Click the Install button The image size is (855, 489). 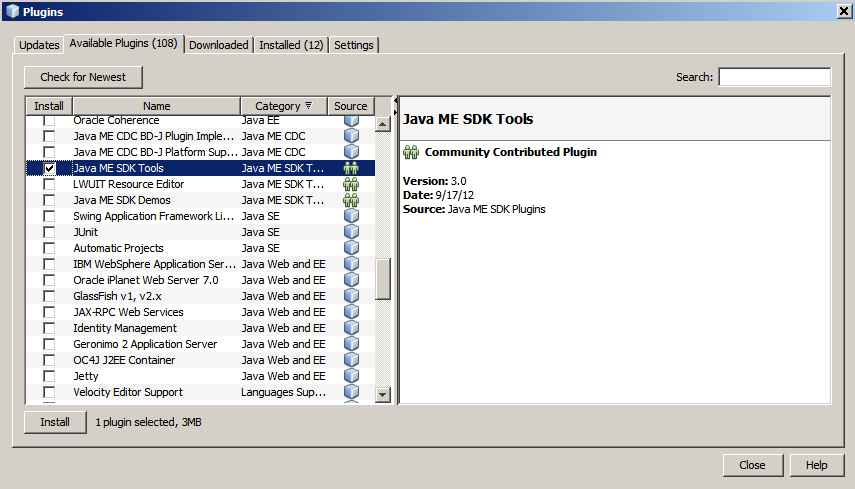click(55, 422)
